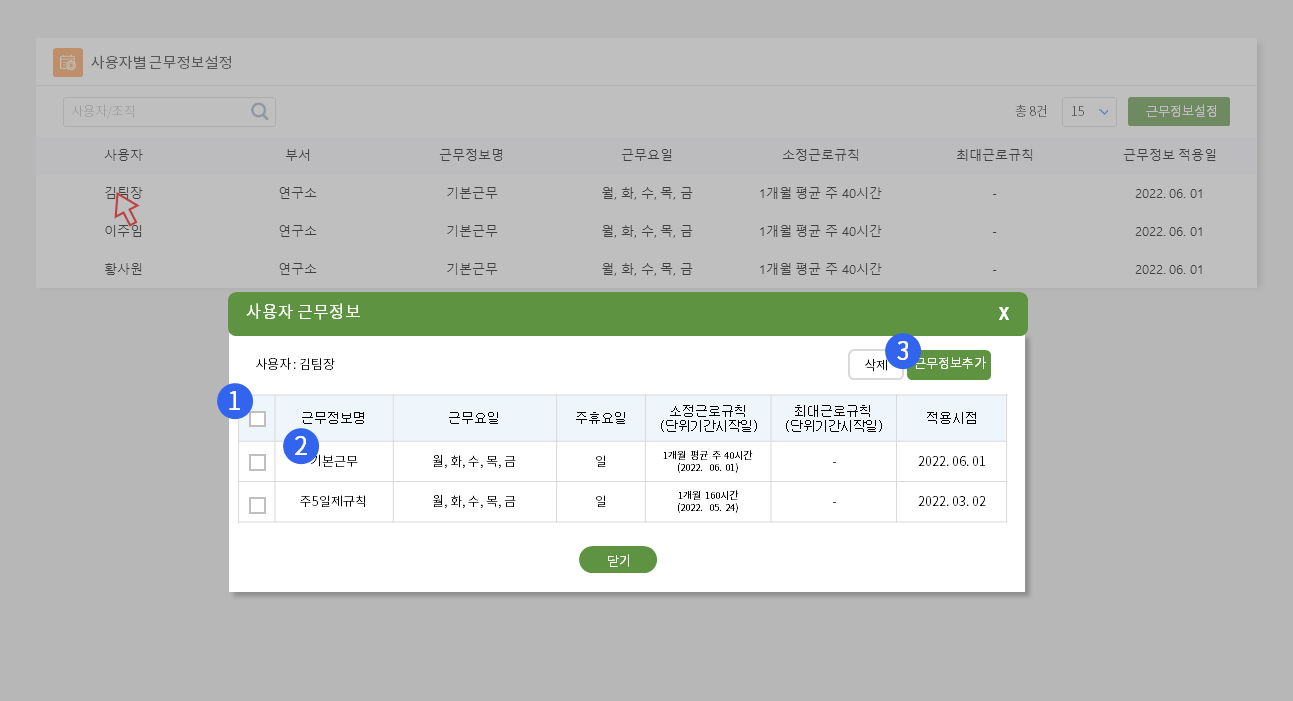
Task: Click 기본근무 in the 이주임 row
Action: tap(471, 231)
